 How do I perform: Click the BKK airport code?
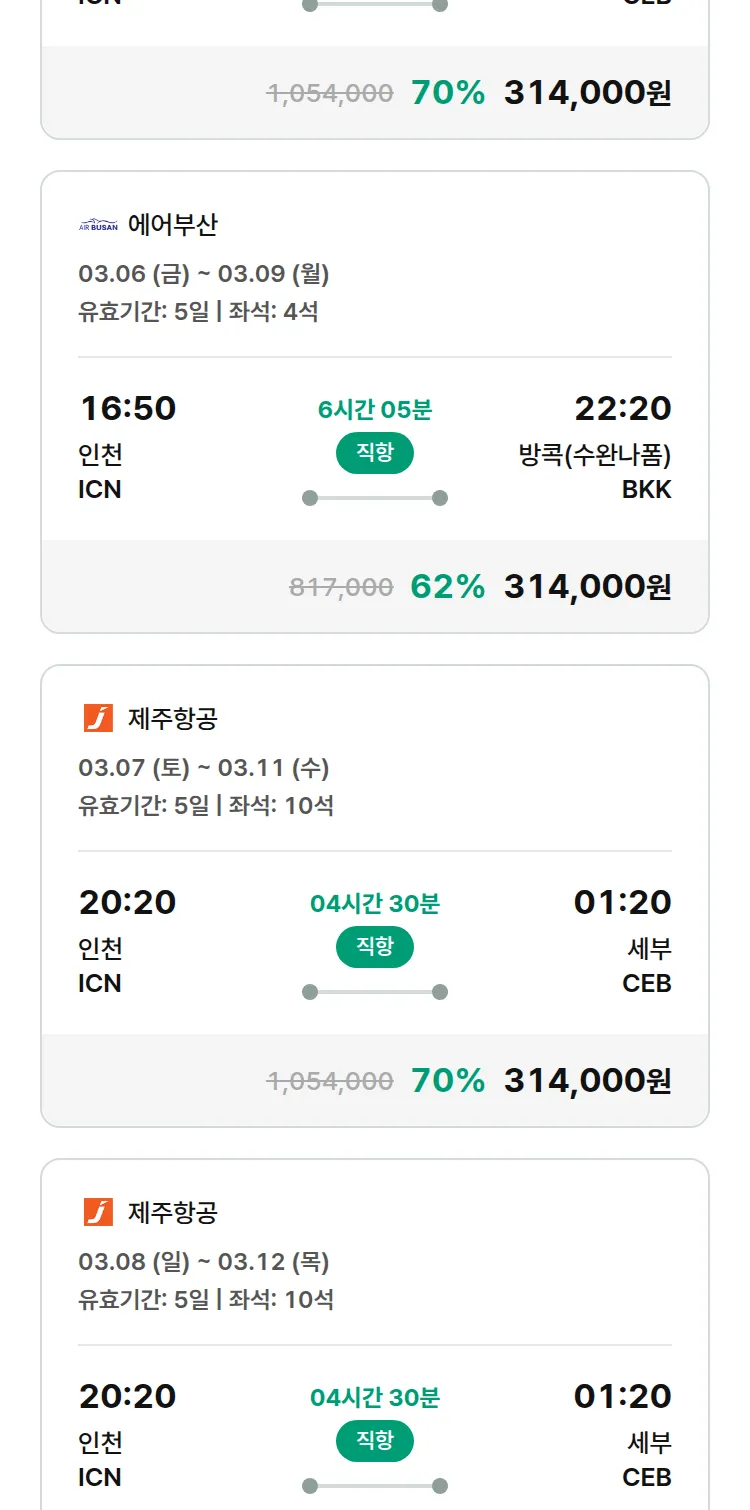[x=646, y=489]
